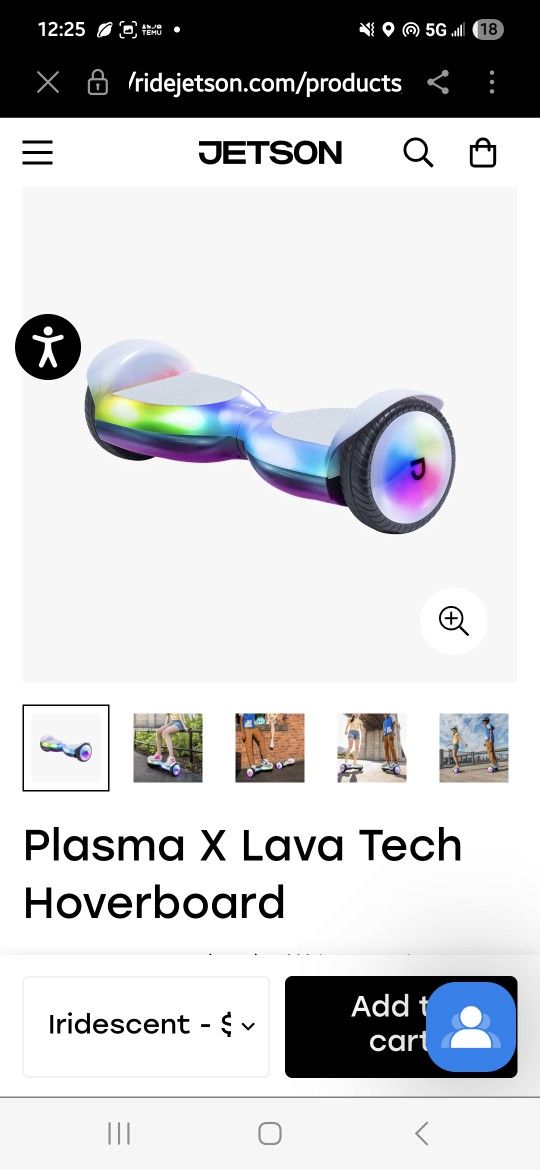Open the browser three-dot overflow menu
This screenshot has height=1170, width=540.
pyautogui.click(x=492, y=82)
